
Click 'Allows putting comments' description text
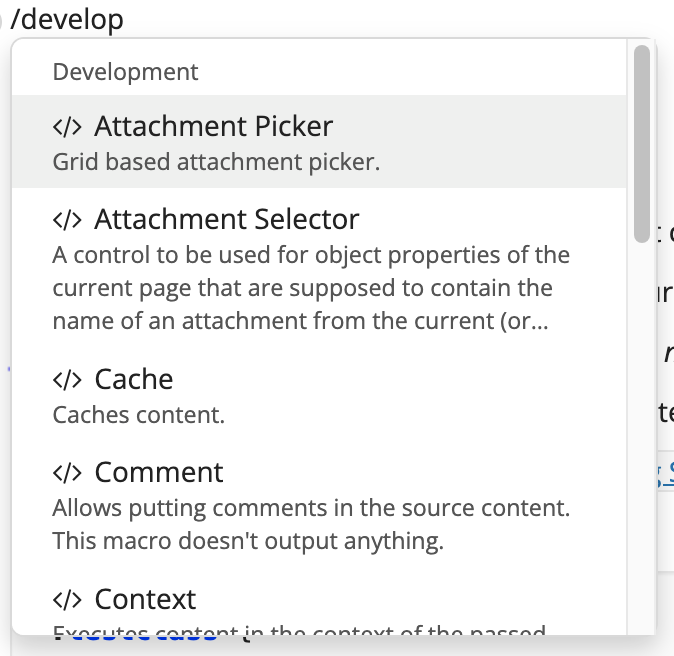(x=311, y=524)
